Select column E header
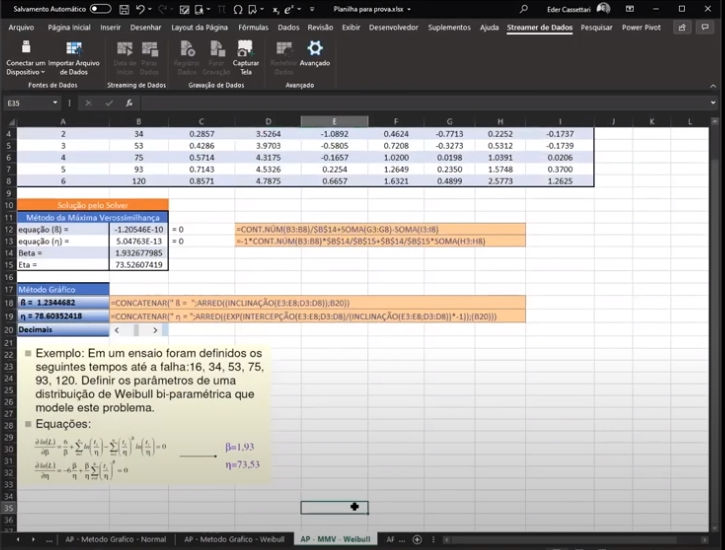The image size is (725, 550). [x=334, y=122]
